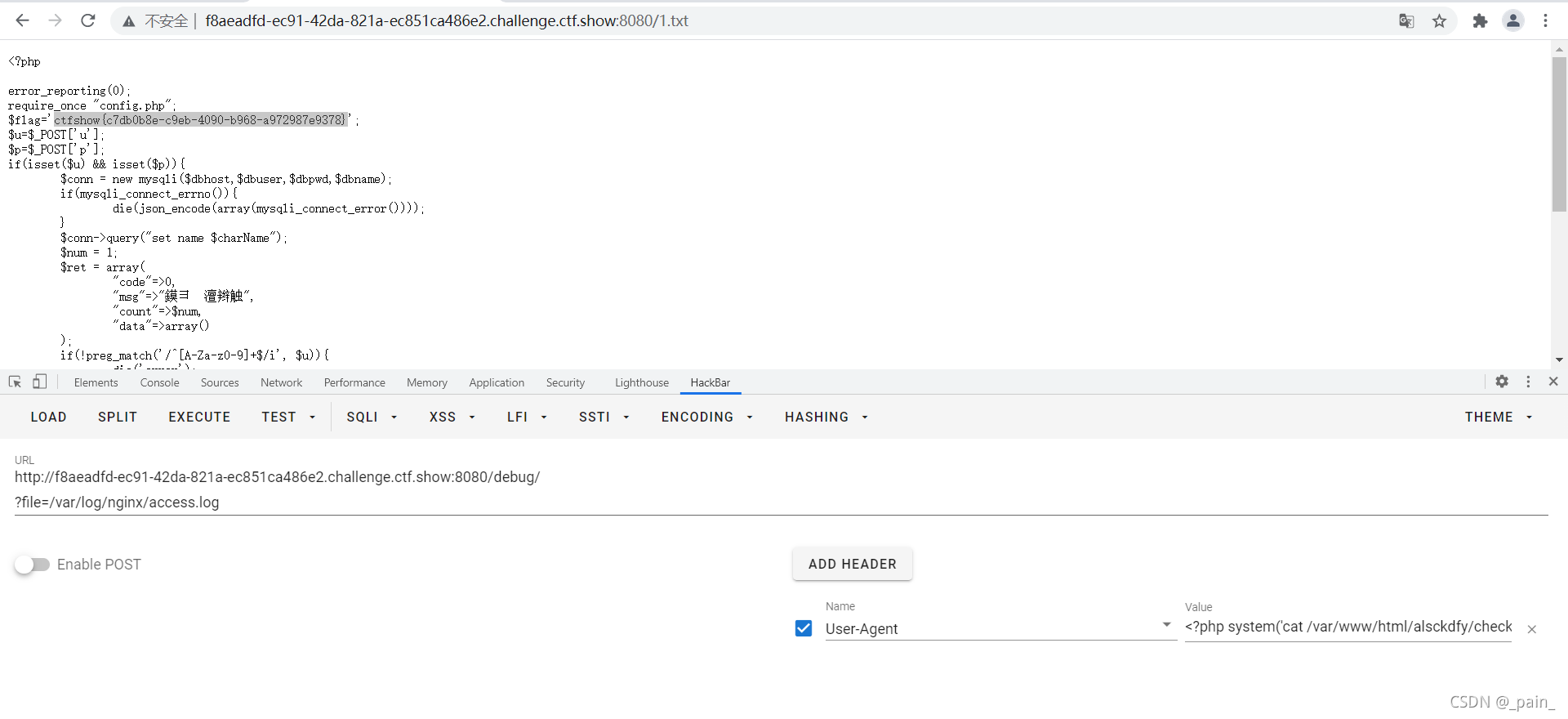Open the insecure site warning icon
This screenshot has height=719, width=1568.
point(129,21)
